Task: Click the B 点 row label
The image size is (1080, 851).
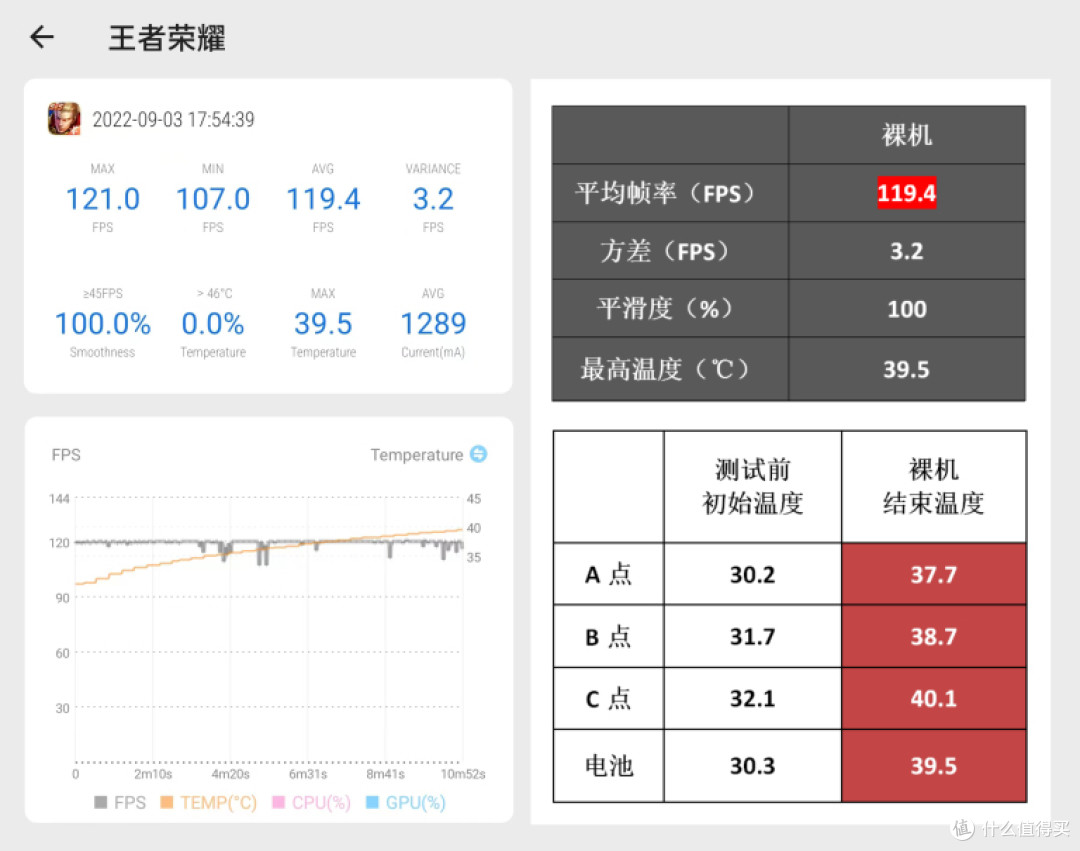Action: point(608,636)
